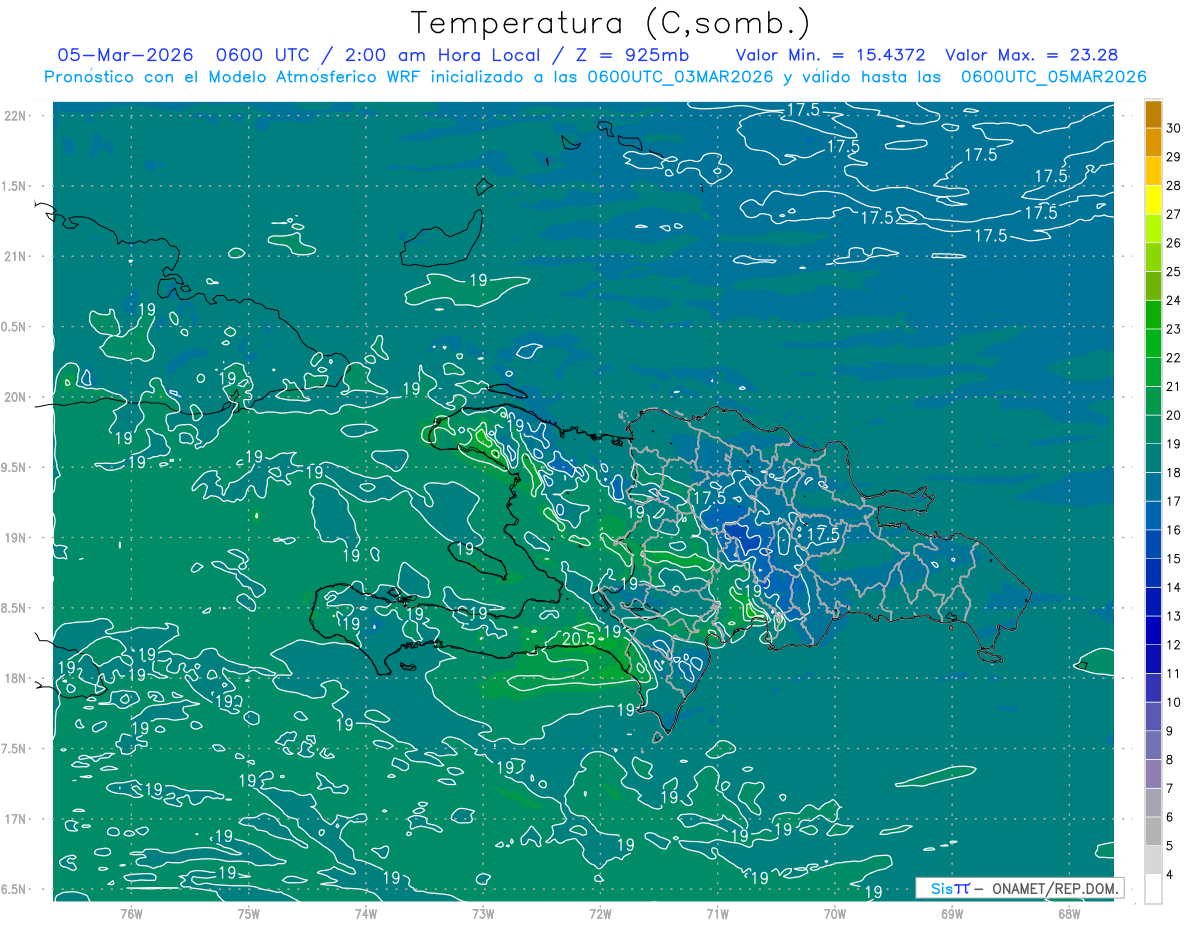Select the '18N' latitude axis label
This screenshot has height=927, width=1200.
pyautogui.click(x=17, y=678)
